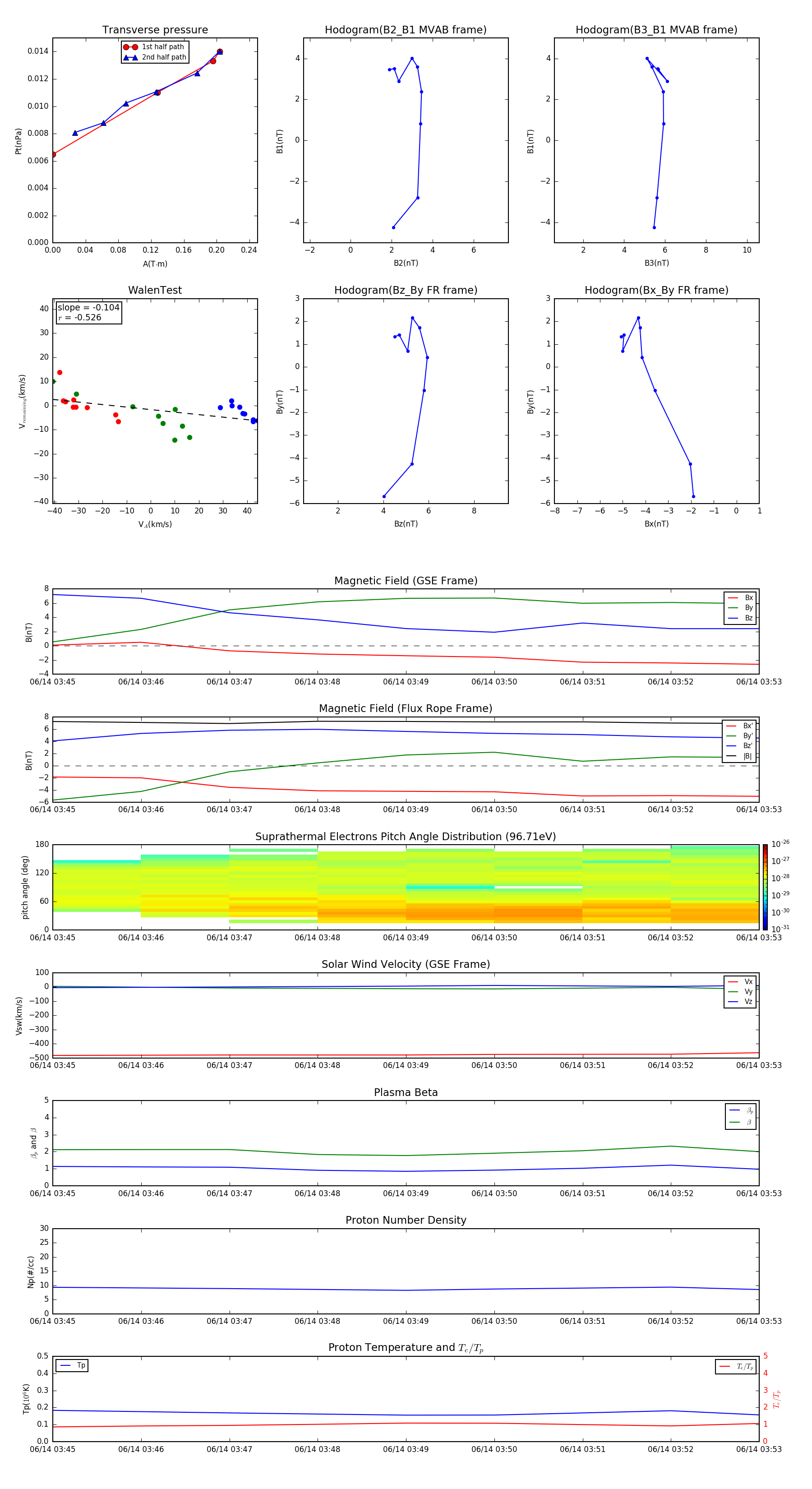
Task: Click the 'Tp' legend in temperature plot
Action: [x=72, y=1365]
